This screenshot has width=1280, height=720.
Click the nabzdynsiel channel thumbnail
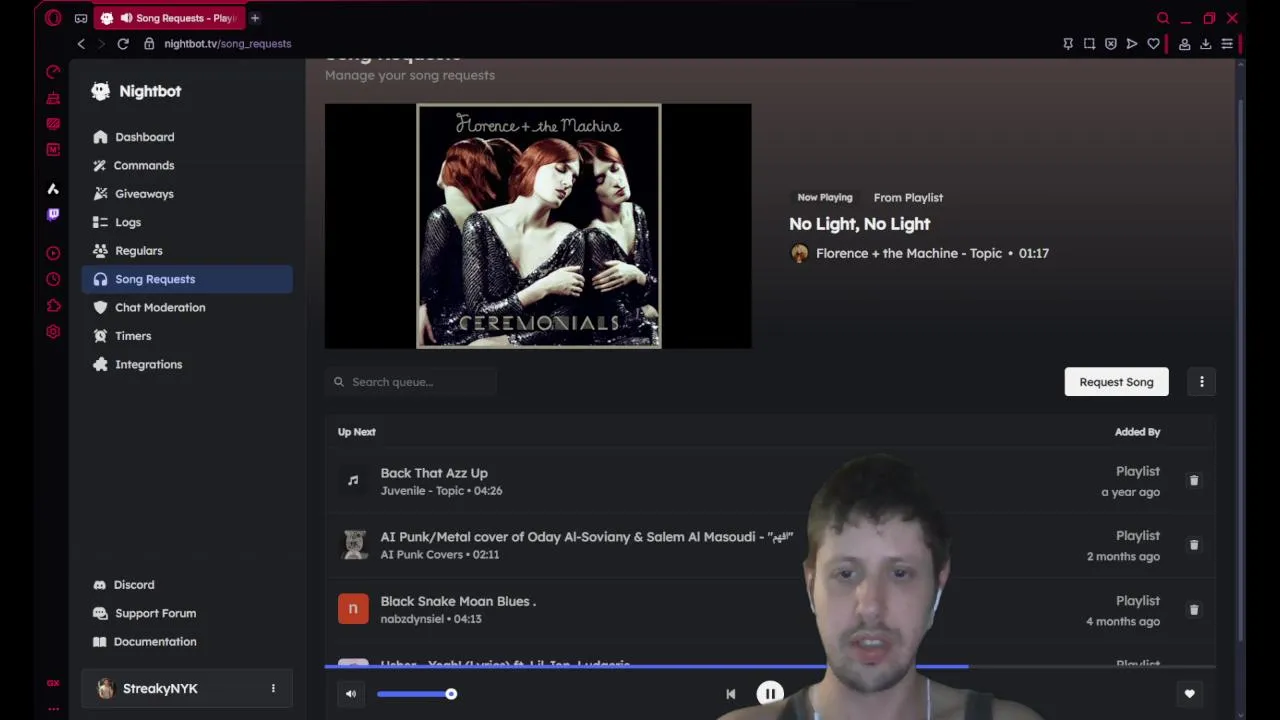[353, 609]
